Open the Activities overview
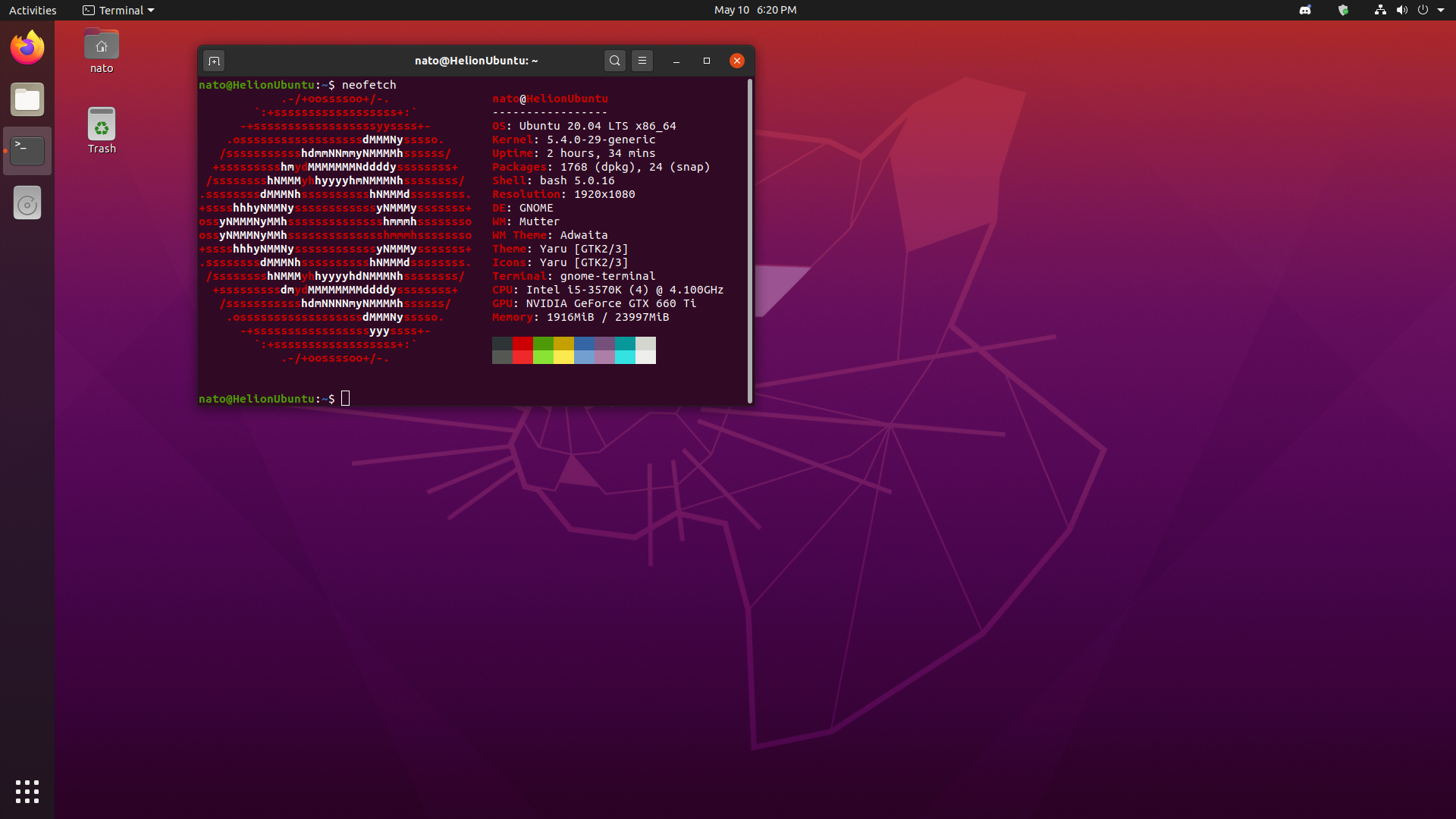This screenshot has height=819, width=1456. pos(33,10)
